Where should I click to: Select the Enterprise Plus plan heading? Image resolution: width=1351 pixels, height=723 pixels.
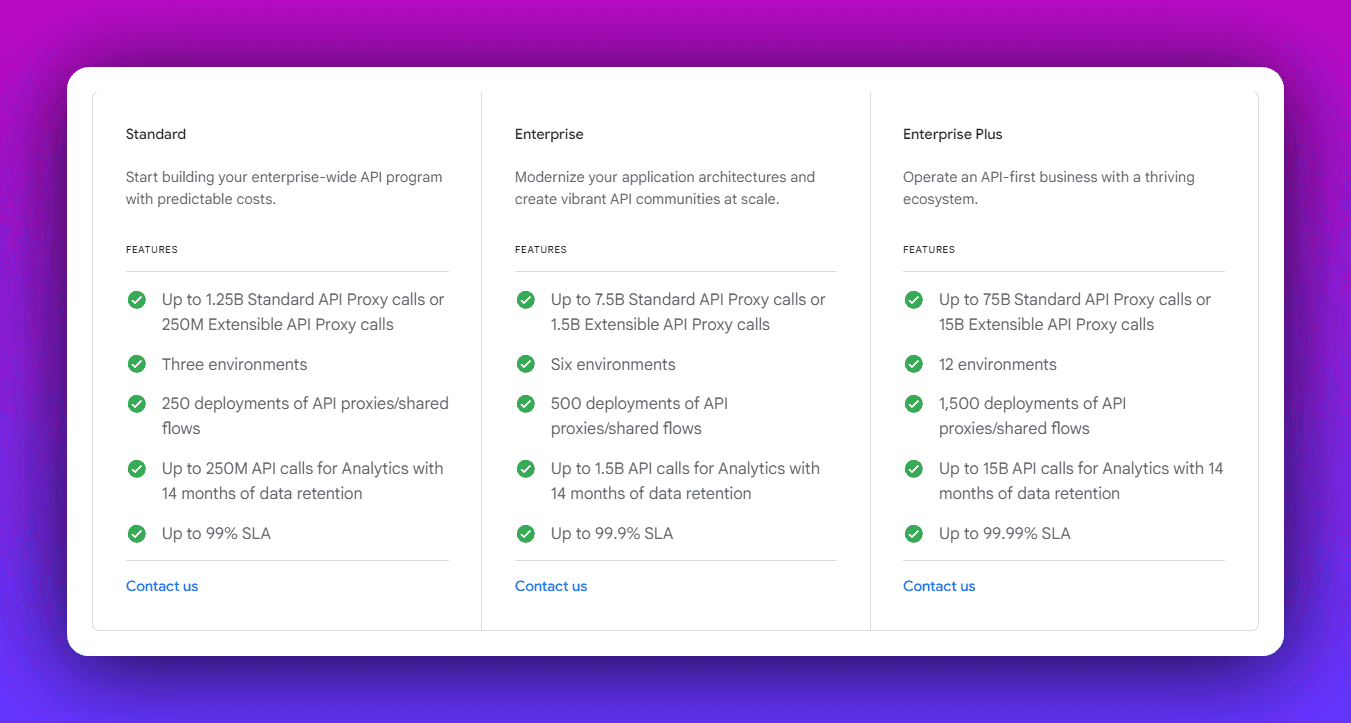(x=952, y=134)
